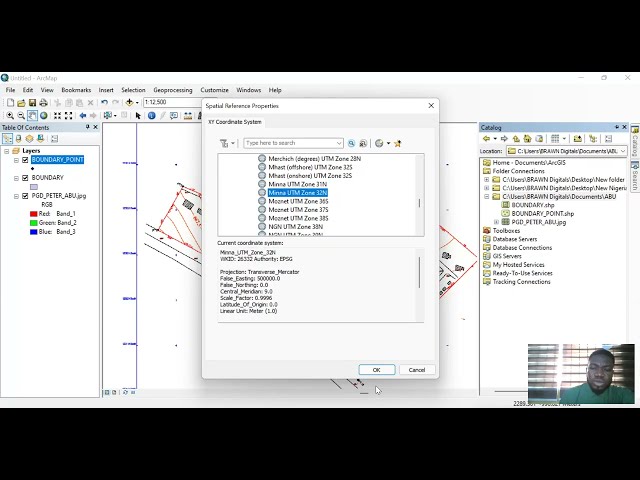Pick the Select Elements arrow tool

[x=138, y=116]
